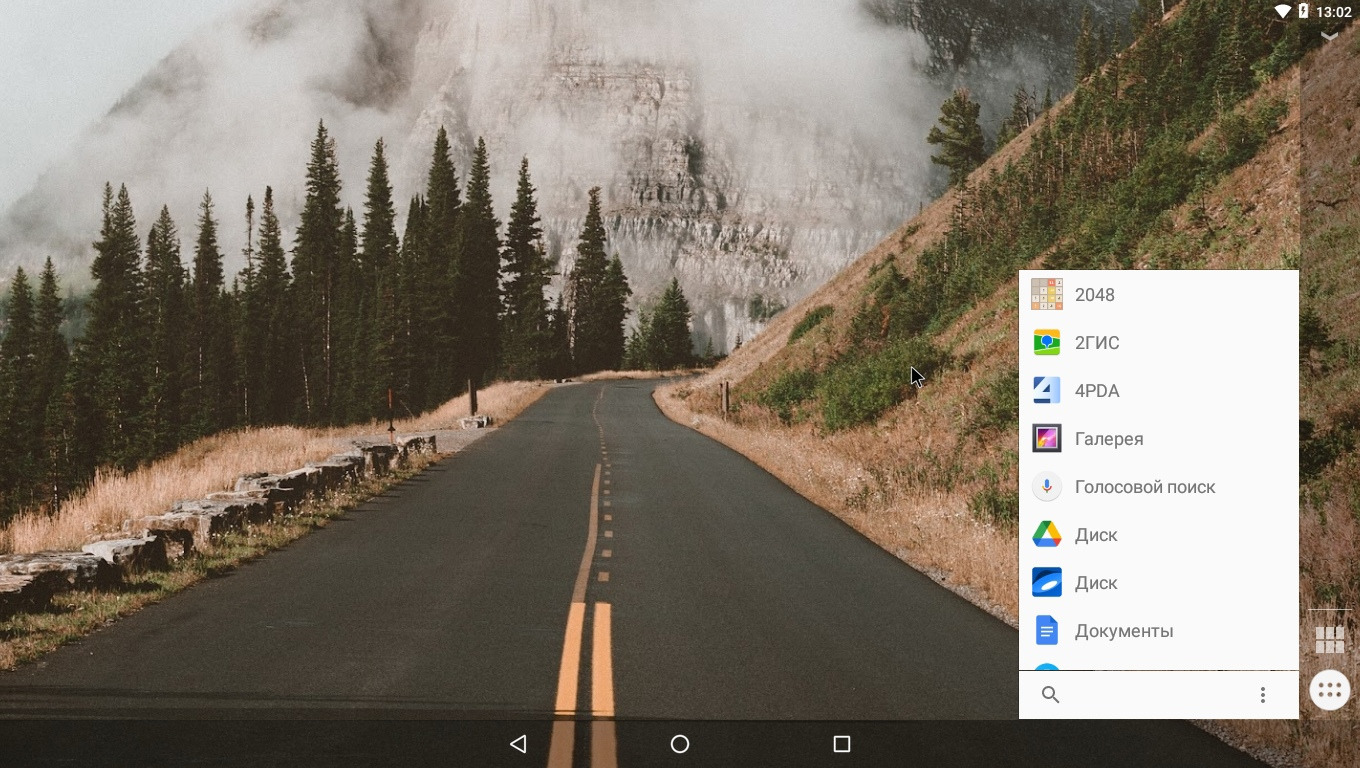Go back with the triangle navigation button
Viewport: 1360px width, 768px height.
518,744
